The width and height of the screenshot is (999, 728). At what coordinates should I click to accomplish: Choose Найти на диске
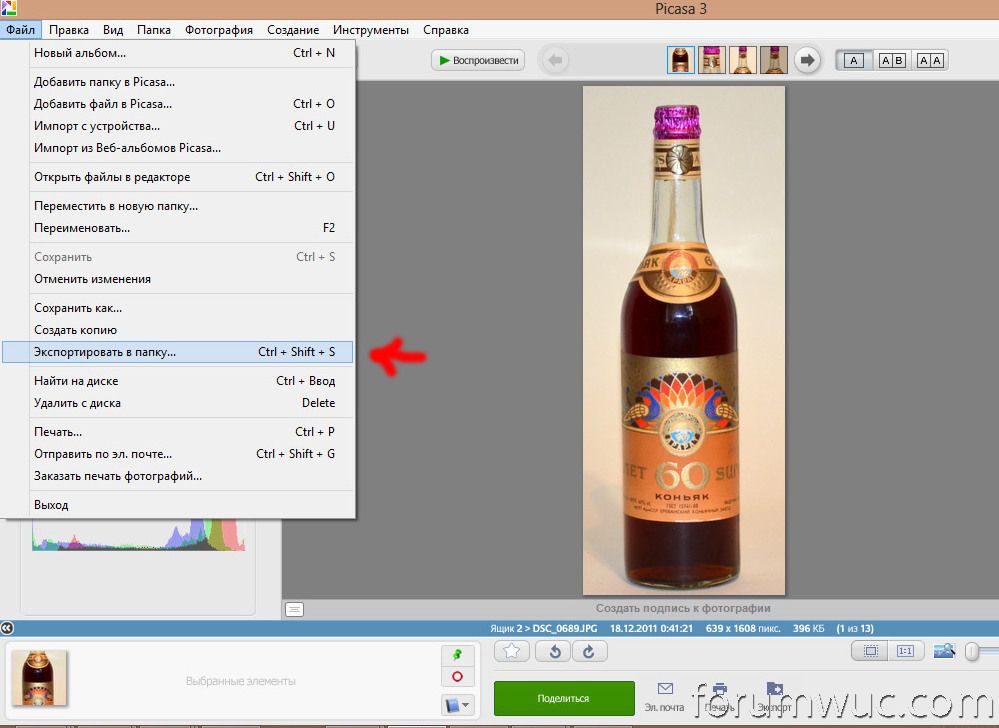coord(178,381)
